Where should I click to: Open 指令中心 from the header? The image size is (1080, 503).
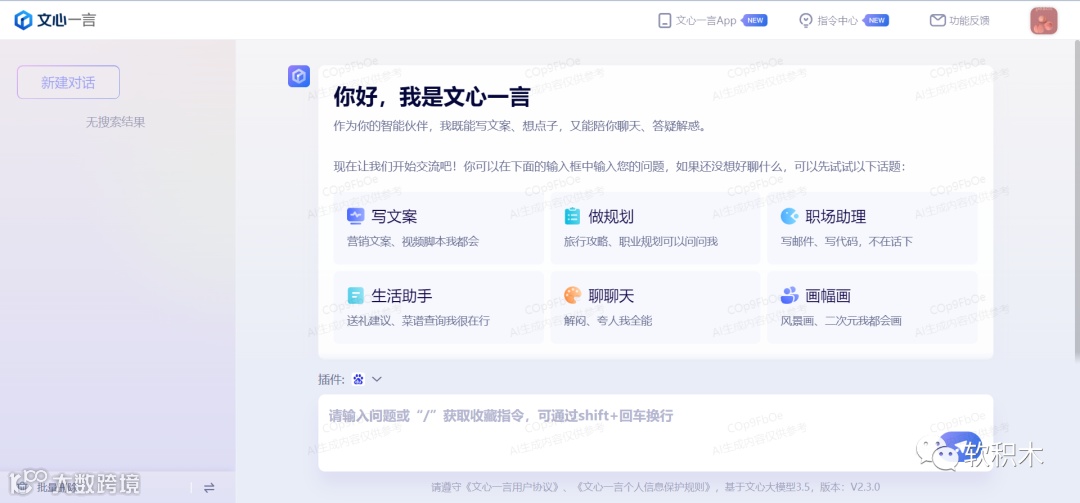[838, 21]
